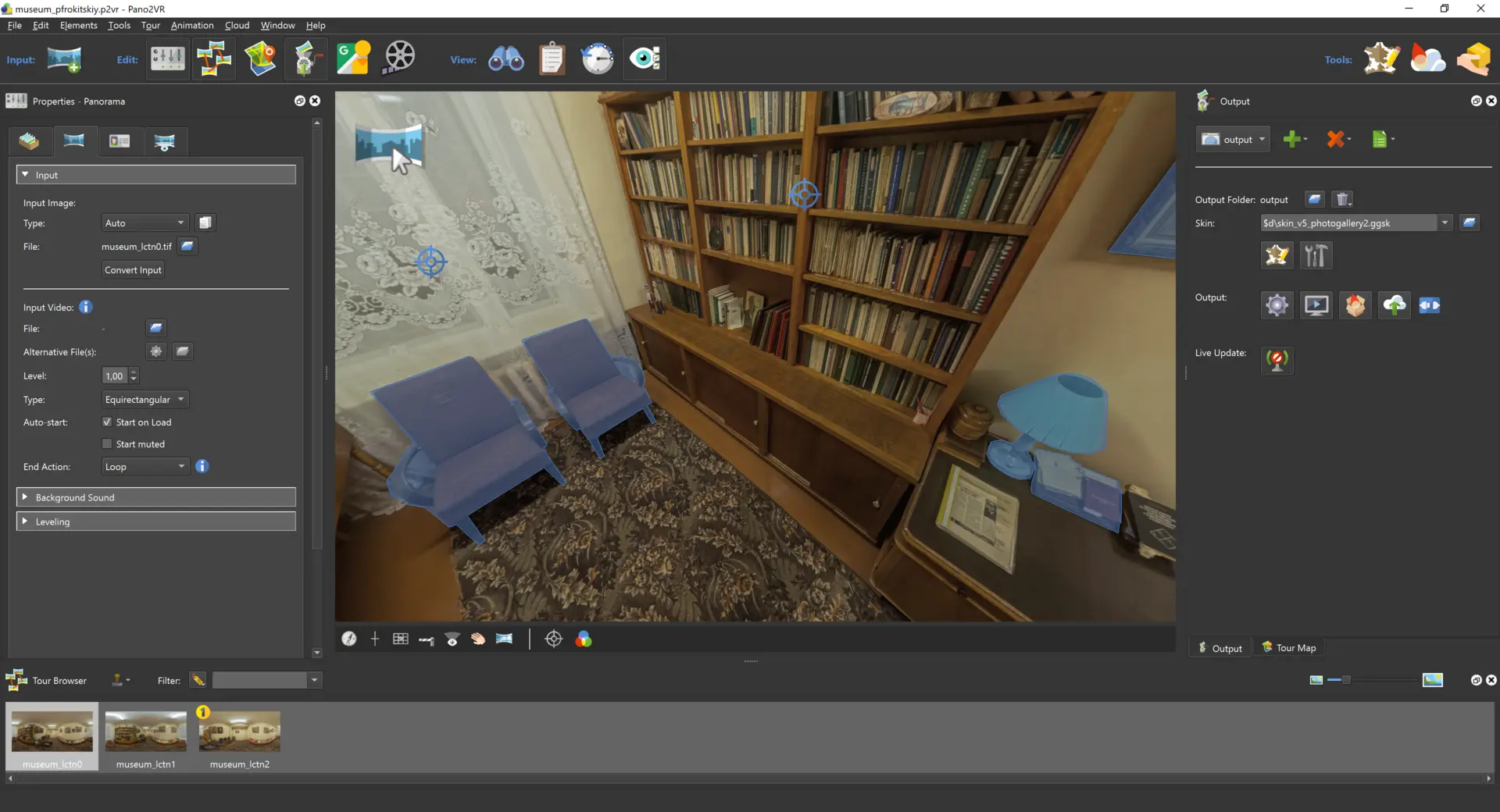Click the Convert Input button
This screenshot has width=1500, height=812.
[x=133, y=270]
